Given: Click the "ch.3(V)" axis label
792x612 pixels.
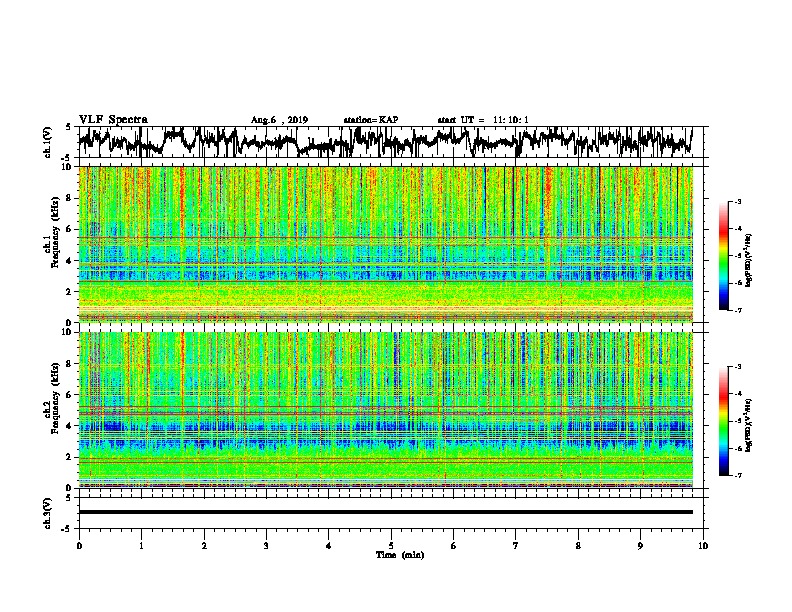Looking at the screenshot, I should pyautogui.click(x=48, y=513).
